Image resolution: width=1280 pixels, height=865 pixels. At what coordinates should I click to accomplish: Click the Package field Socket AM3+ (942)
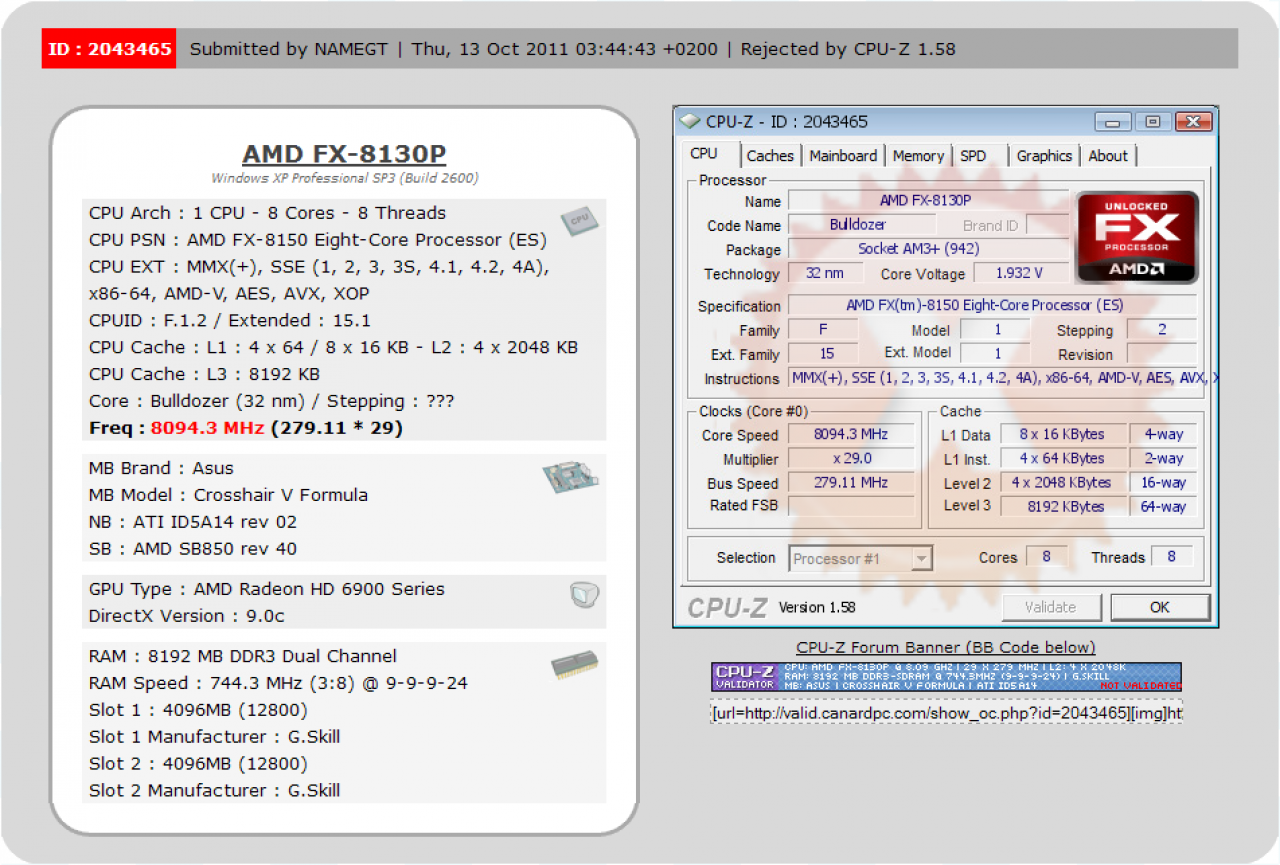coord(927,249)
